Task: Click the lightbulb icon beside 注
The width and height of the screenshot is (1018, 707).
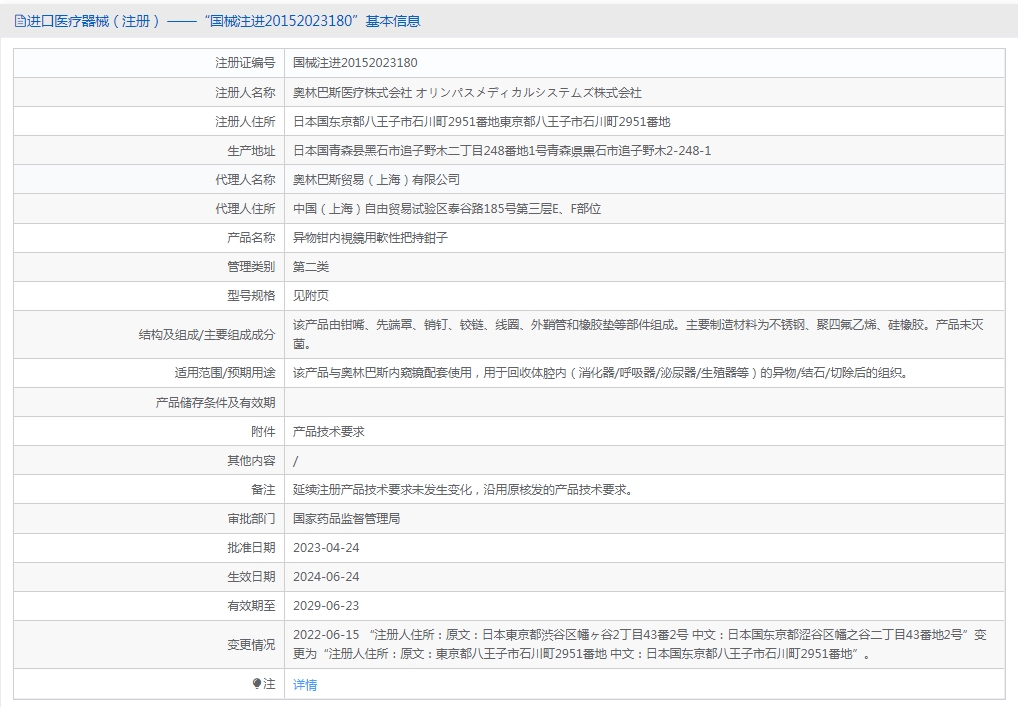Action: [256, 684]
